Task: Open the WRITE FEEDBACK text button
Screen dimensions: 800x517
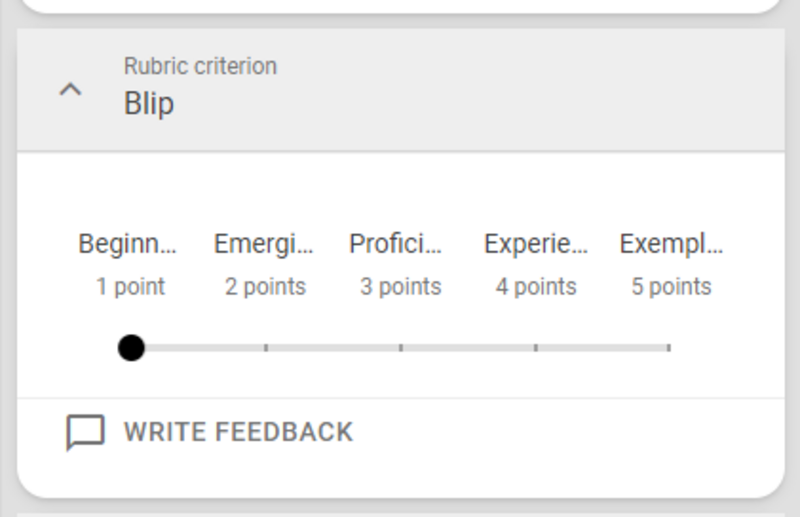Action: pos(238,432)
